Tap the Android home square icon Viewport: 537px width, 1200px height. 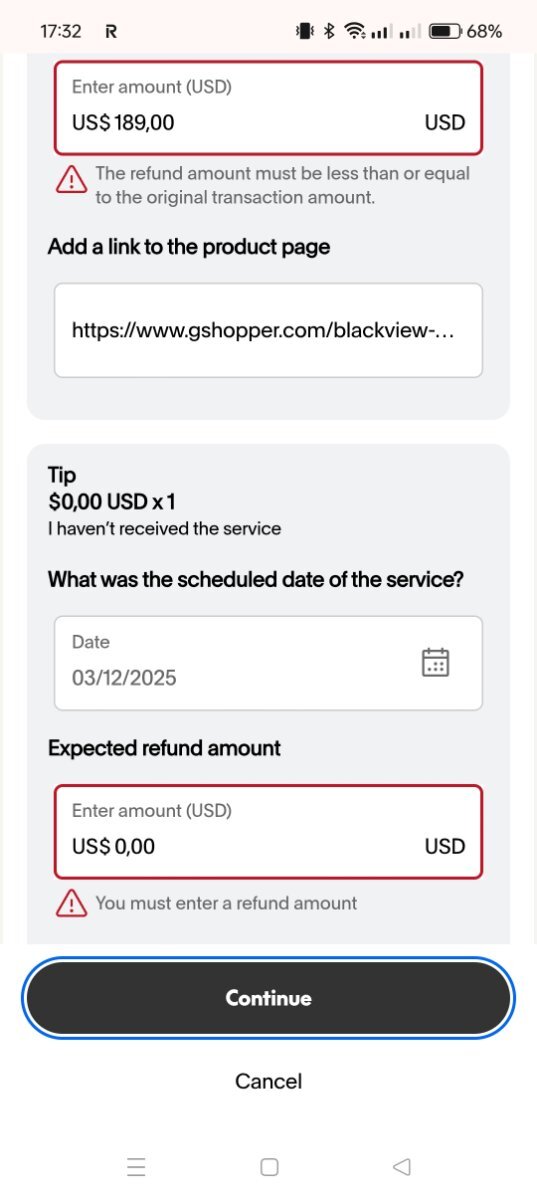[269, 1166]
